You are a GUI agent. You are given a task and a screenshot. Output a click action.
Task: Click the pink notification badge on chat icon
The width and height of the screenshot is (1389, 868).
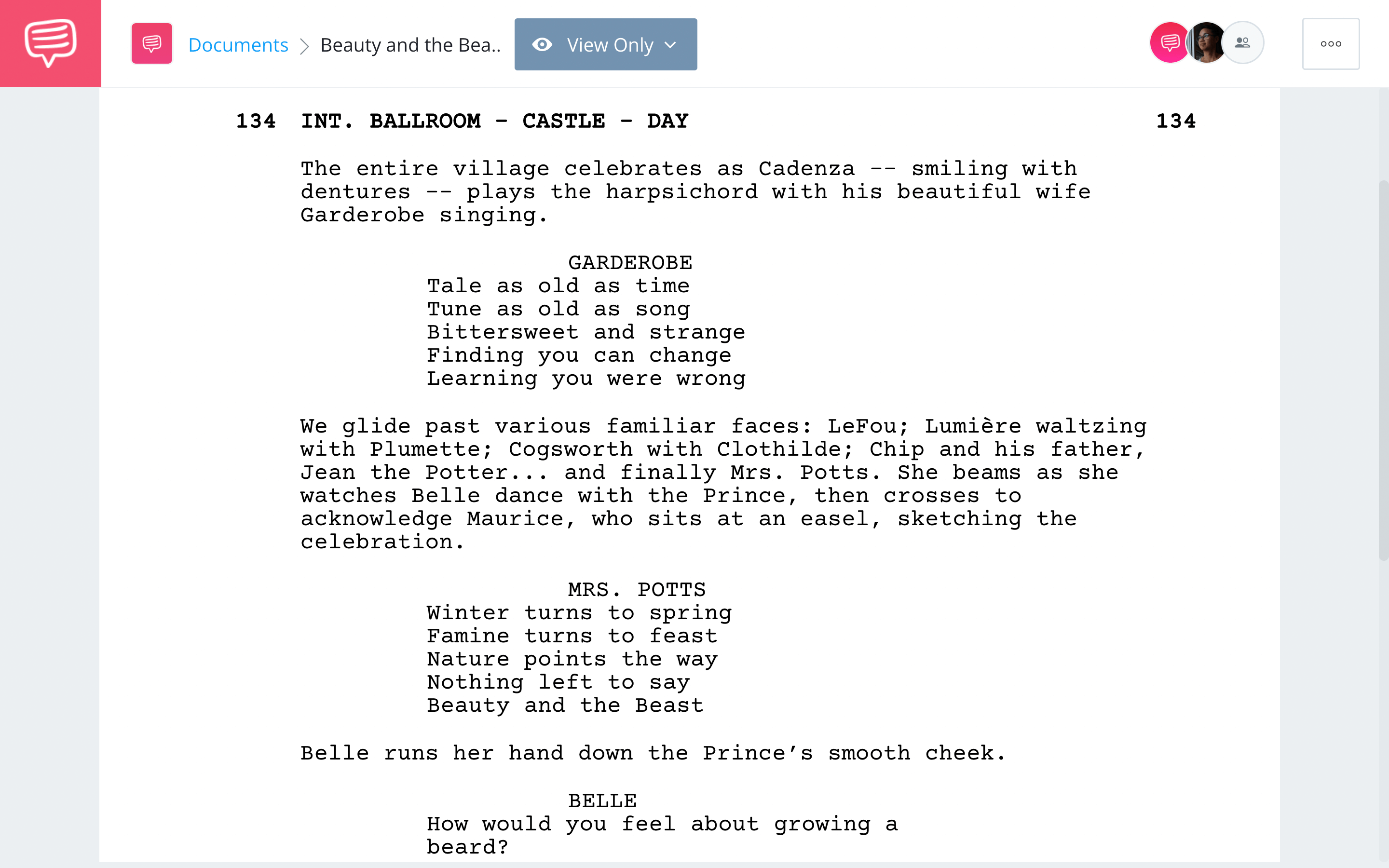point(1168,44)
